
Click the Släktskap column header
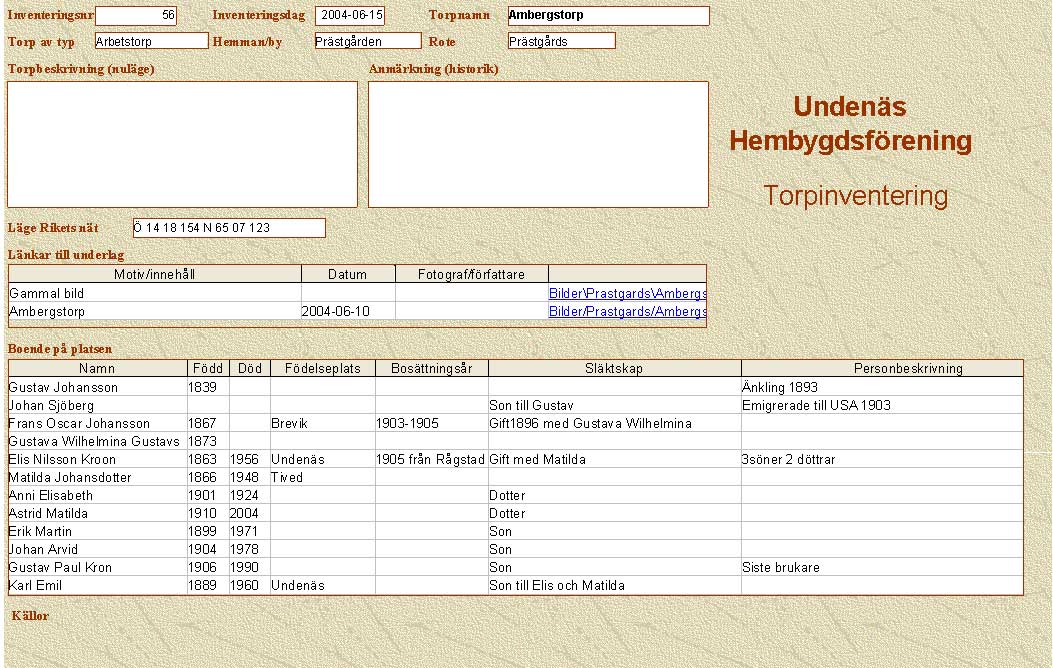614,368
